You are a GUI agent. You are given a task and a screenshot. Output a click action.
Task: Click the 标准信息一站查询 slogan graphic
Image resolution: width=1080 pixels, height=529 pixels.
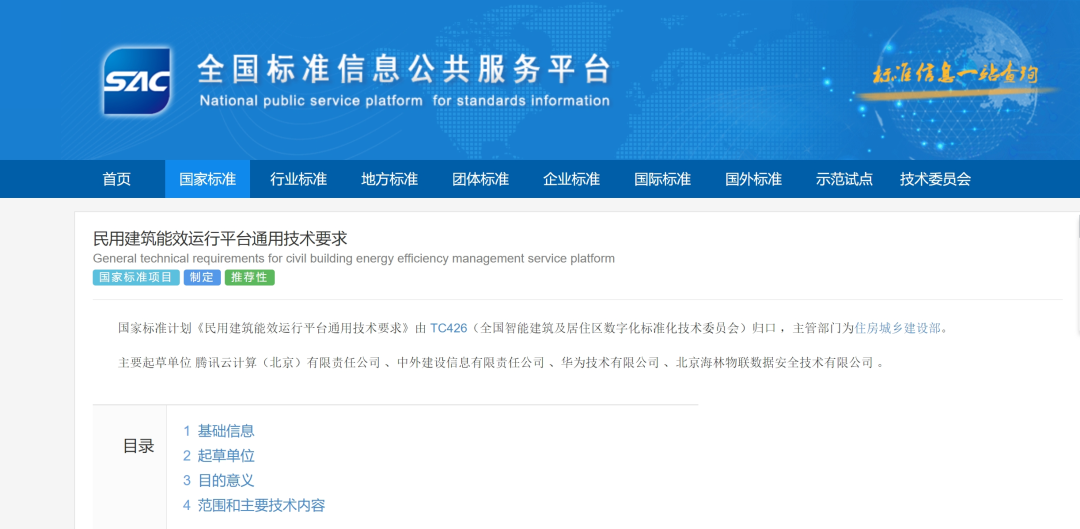click(x=956, y=76)
